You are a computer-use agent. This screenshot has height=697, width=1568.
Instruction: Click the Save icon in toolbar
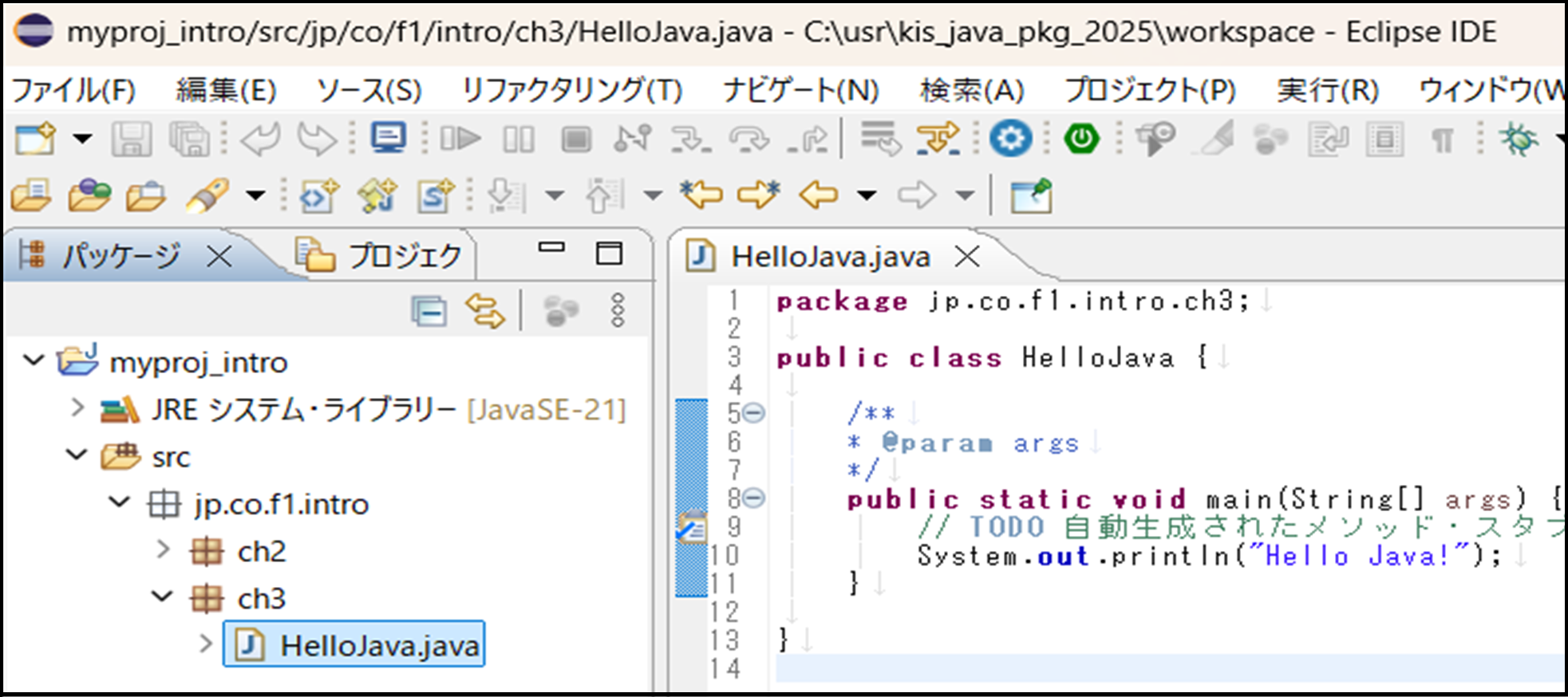point(131,140)
